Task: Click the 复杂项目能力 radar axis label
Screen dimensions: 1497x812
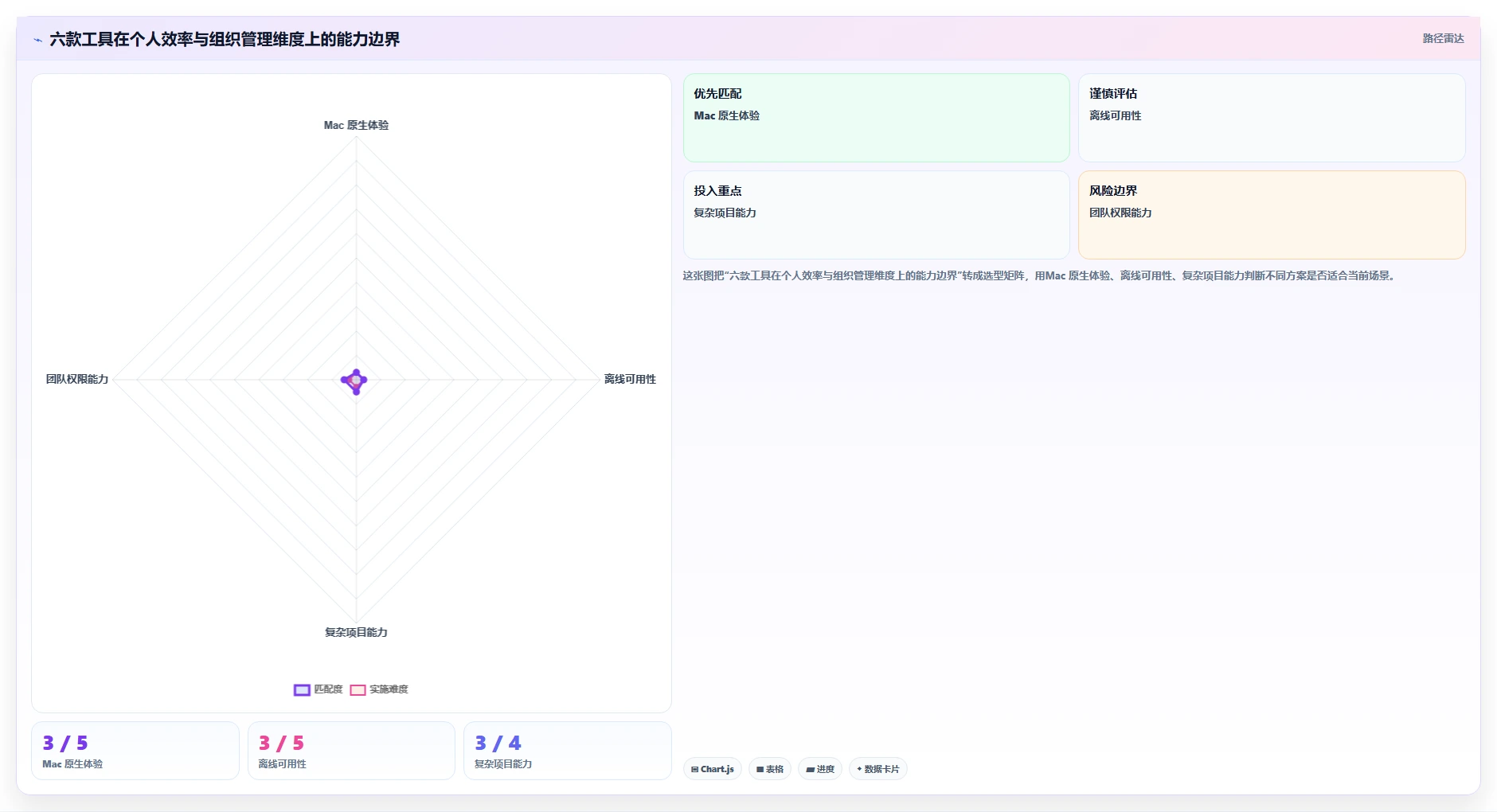Action: (356, 632)
